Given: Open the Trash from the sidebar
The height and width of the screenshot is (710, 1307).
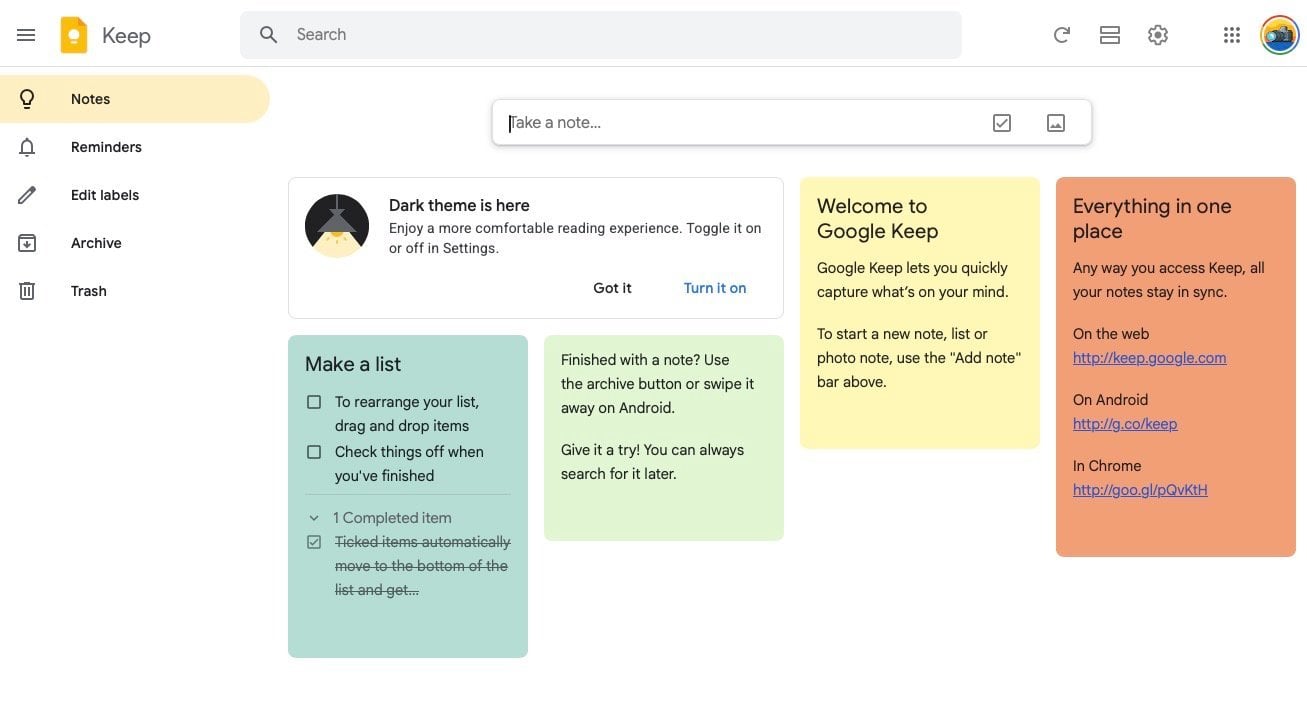Looking at the screenshot, I should point(88,290).
